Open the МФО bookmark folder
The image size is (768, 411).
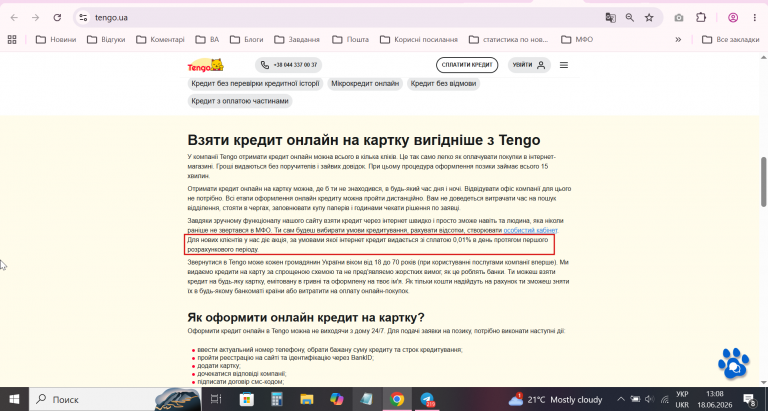click(576, 39)
